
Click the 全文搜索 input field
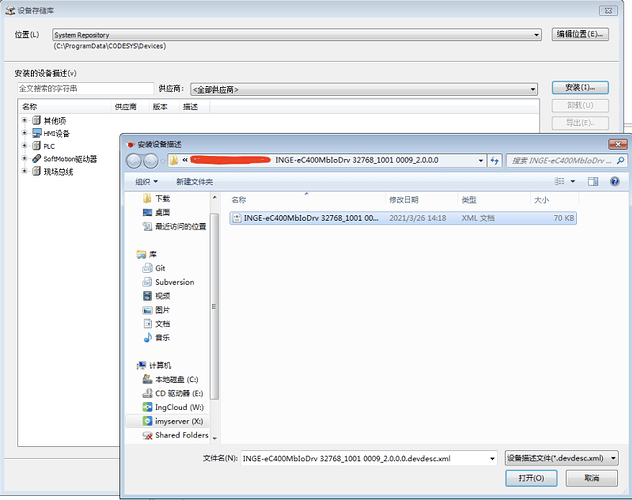85,89
